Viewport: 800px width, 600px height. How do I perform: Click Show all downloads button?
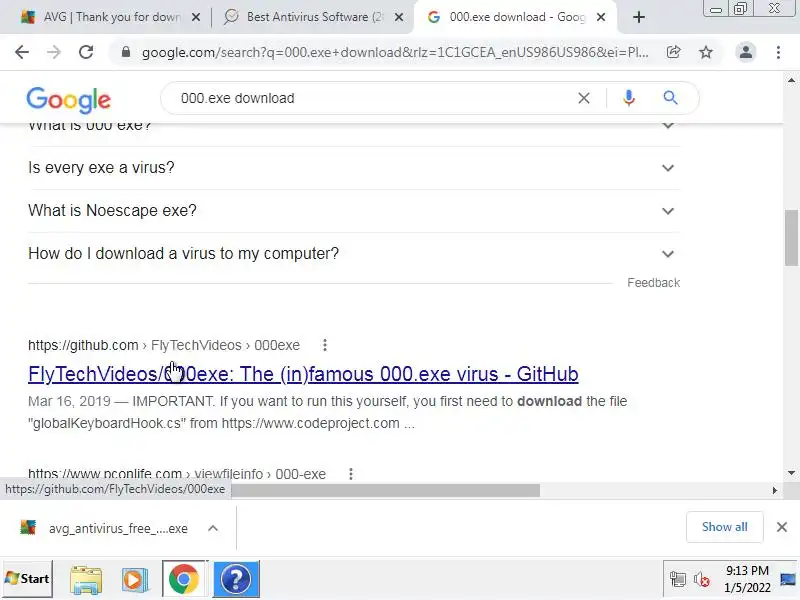click(724, 527)
